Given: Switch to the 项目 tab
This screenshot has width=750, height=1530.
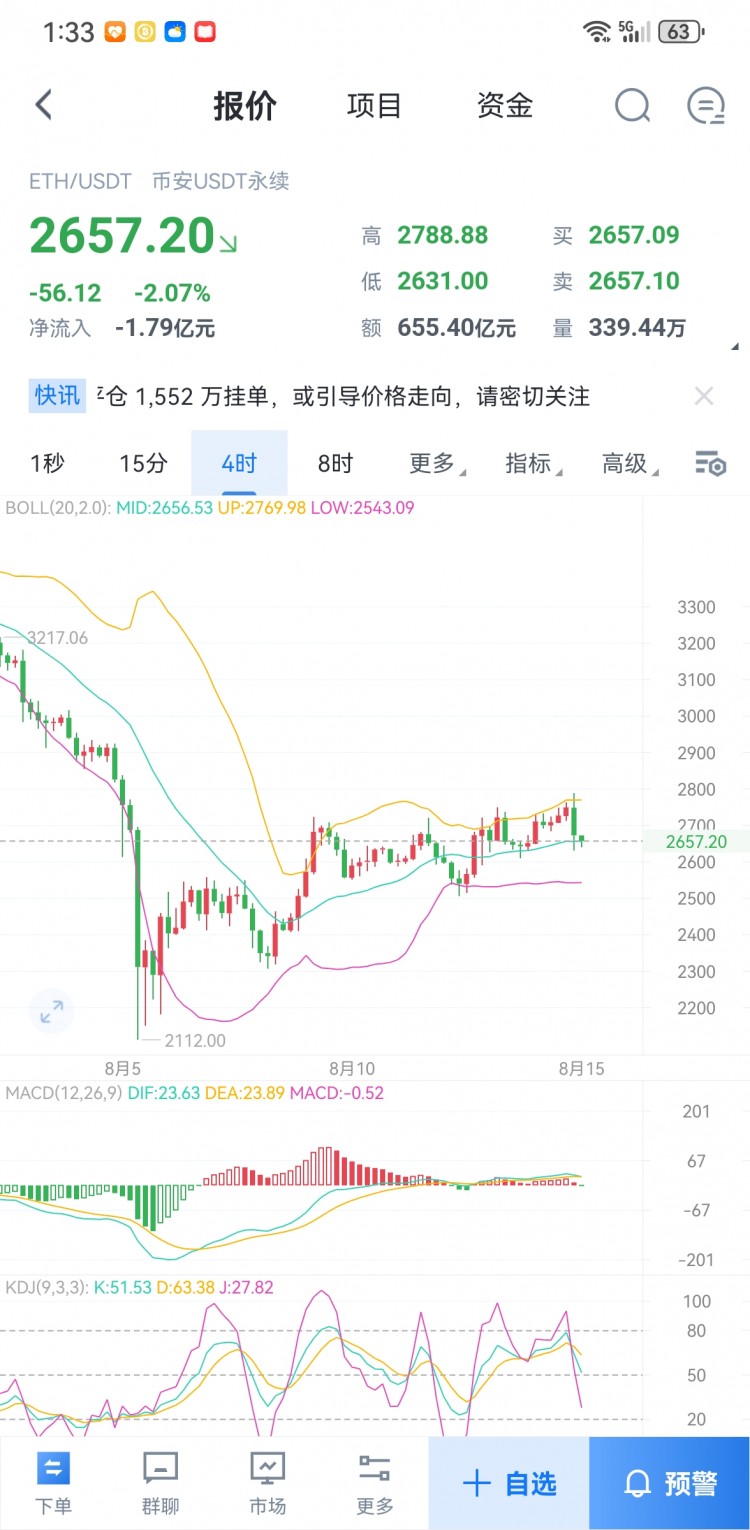Looking at the screenshot, I should tap(374, 105).
